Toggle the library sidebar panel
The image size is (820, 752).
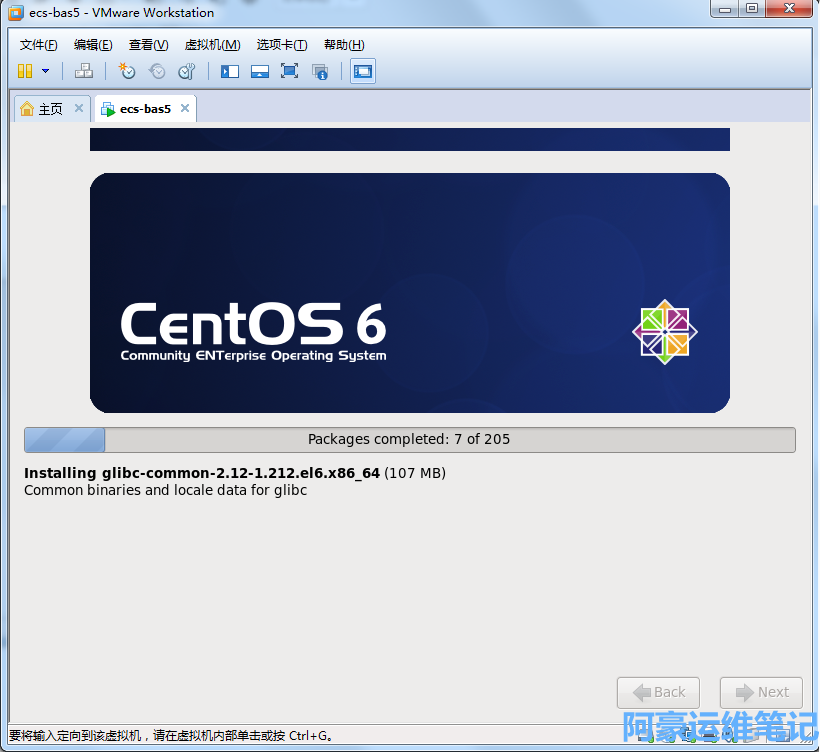pos(230,71)
